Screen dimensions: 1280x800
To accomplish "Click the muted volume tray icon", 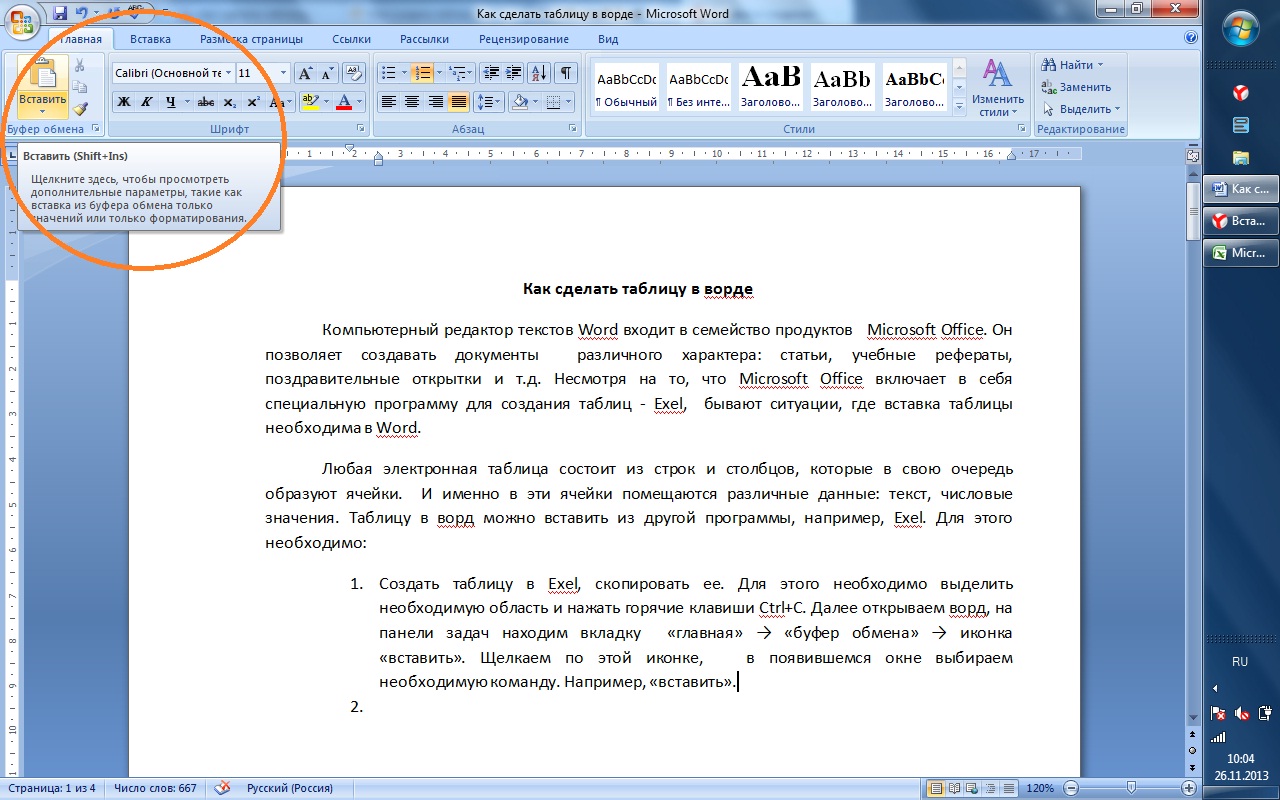I will (1241, 713).
